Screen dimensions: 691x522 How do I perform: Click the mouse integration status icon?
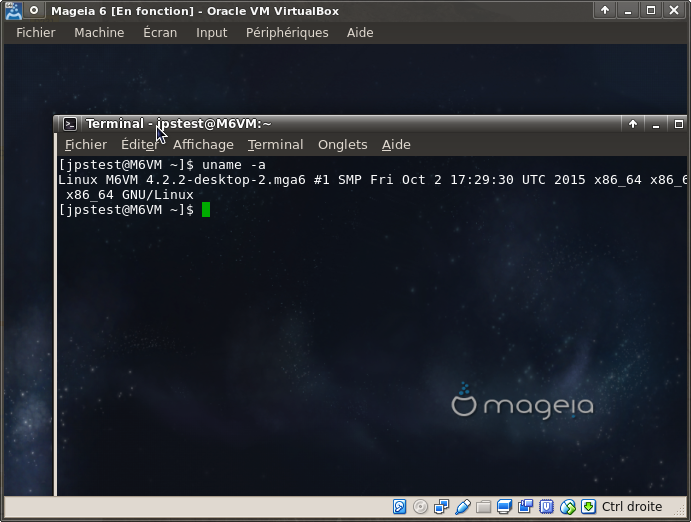[x=568, y=507]
